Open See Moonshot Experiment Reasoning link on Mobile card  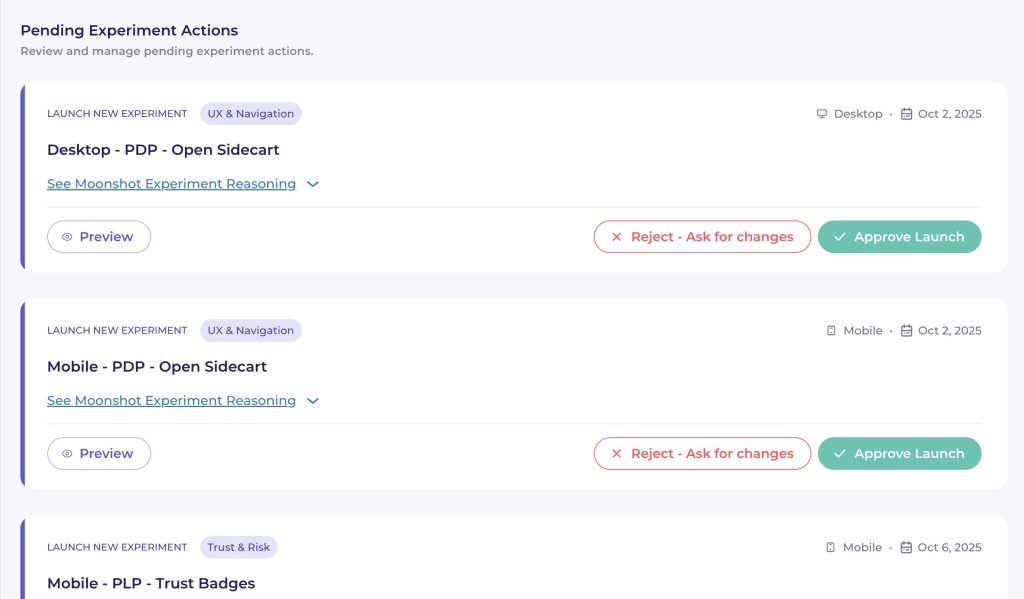tap(171, 401)
